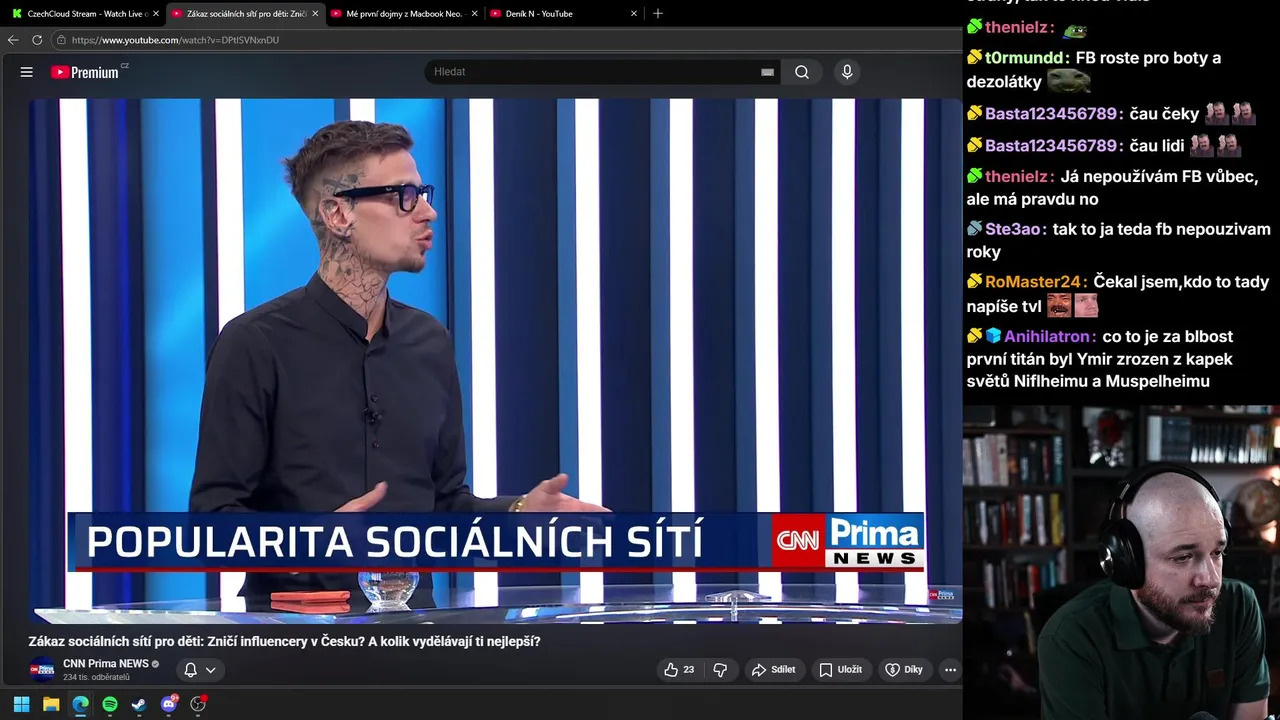Open the CNN Prima NEWS channel avatar

[x=42, y=670]
